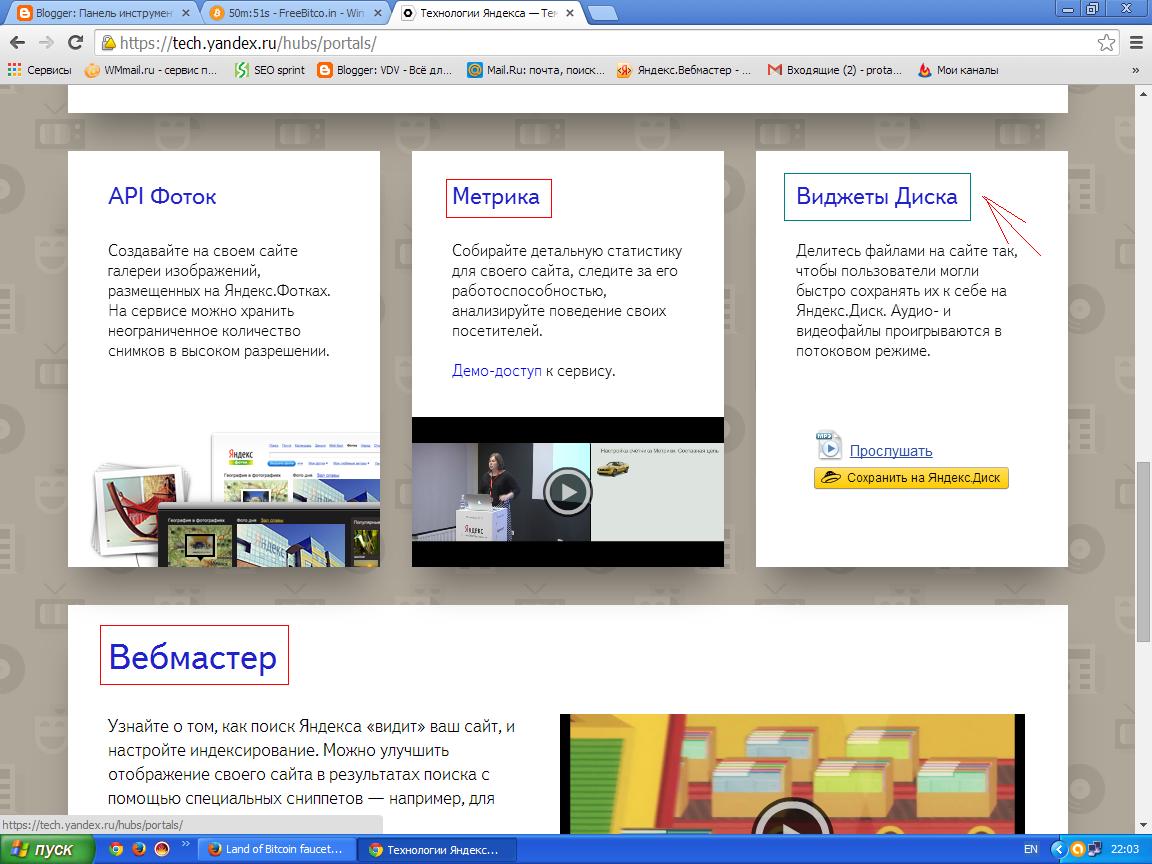The width and height of the screenshot is (1152, 864).
Task: Go back using the browser back arrow
Action: point(17,43)
